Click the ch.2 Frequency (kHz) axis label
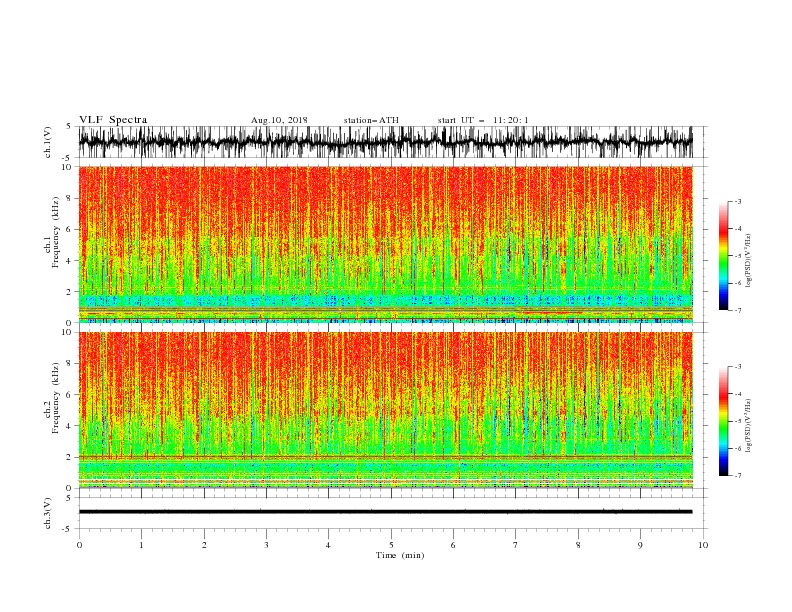Viewport: 792px width, 612px height. [52, 397]
